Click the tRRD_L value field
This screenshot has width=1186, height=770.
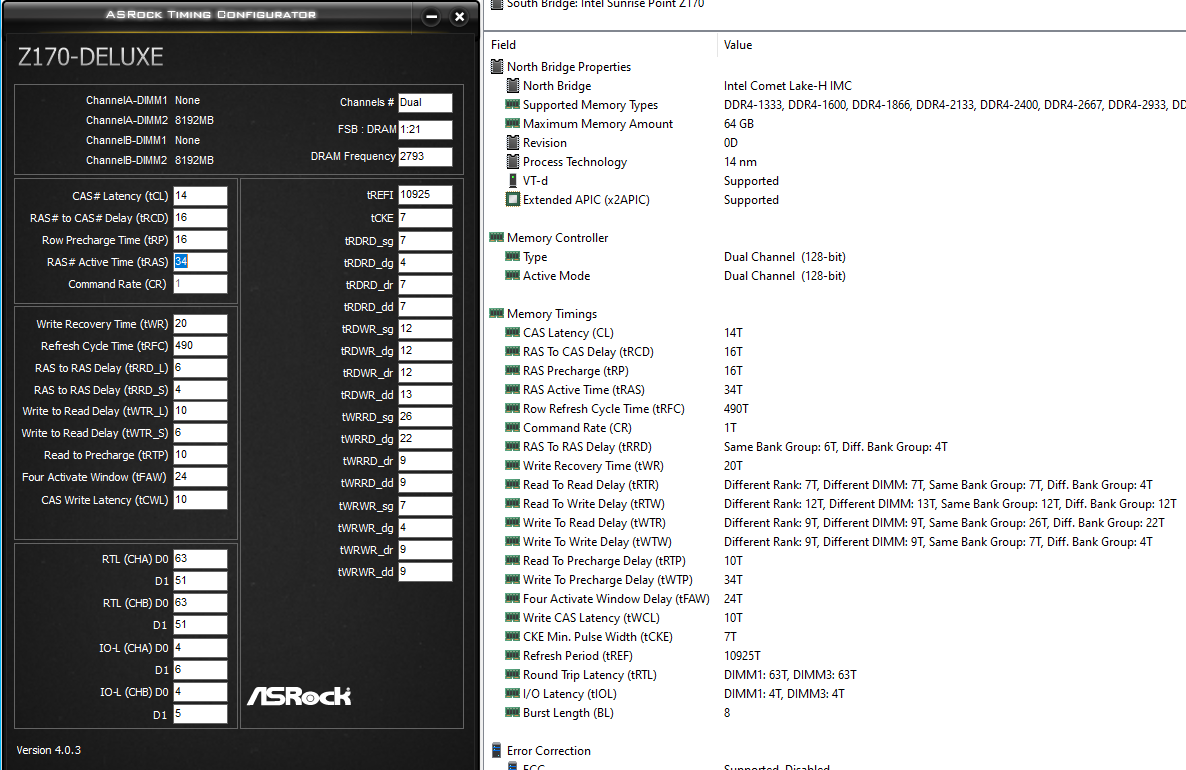[x=200, y=367]
